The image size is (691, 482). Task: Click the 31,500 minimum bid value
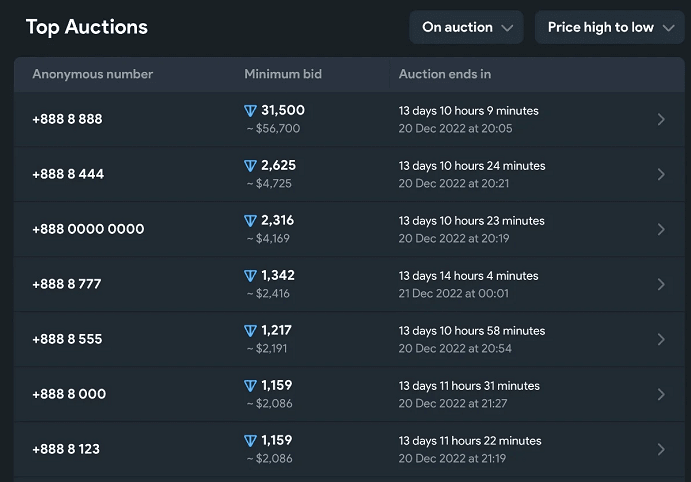tap(283, 110)
